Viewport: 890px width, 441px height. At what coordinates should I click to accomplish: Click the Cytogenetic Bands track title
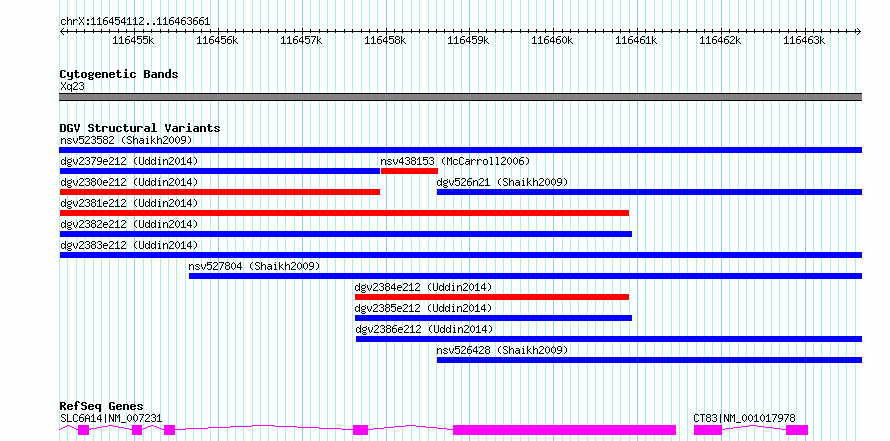119,74
